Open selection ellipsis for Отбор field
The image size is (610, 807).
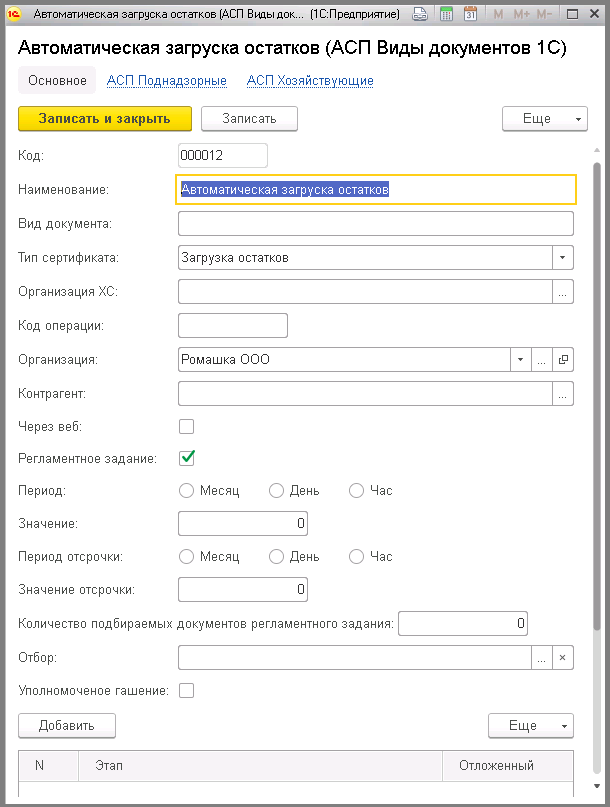542,658
